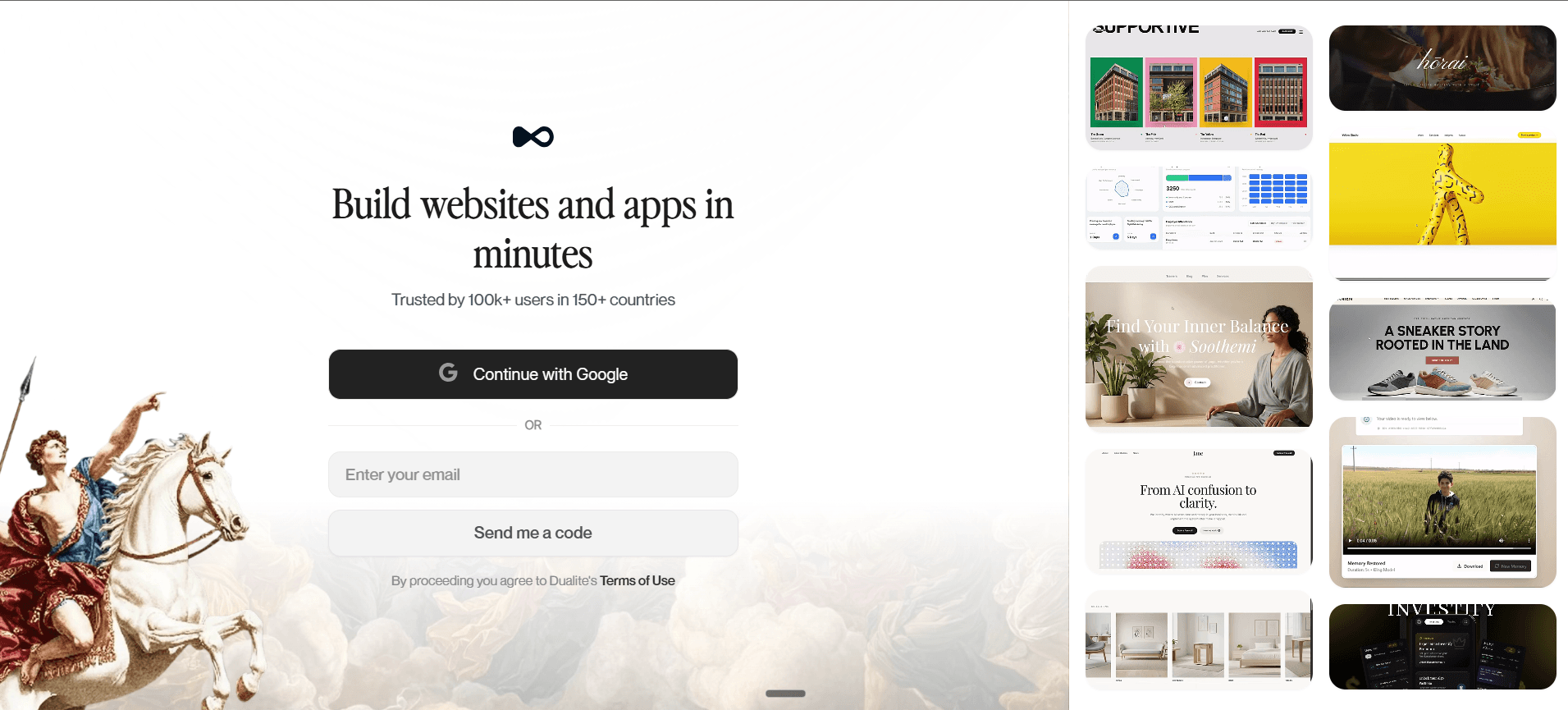Open the wheat field video template
Screen dimensions: 1568x710
click(1442, 502)
